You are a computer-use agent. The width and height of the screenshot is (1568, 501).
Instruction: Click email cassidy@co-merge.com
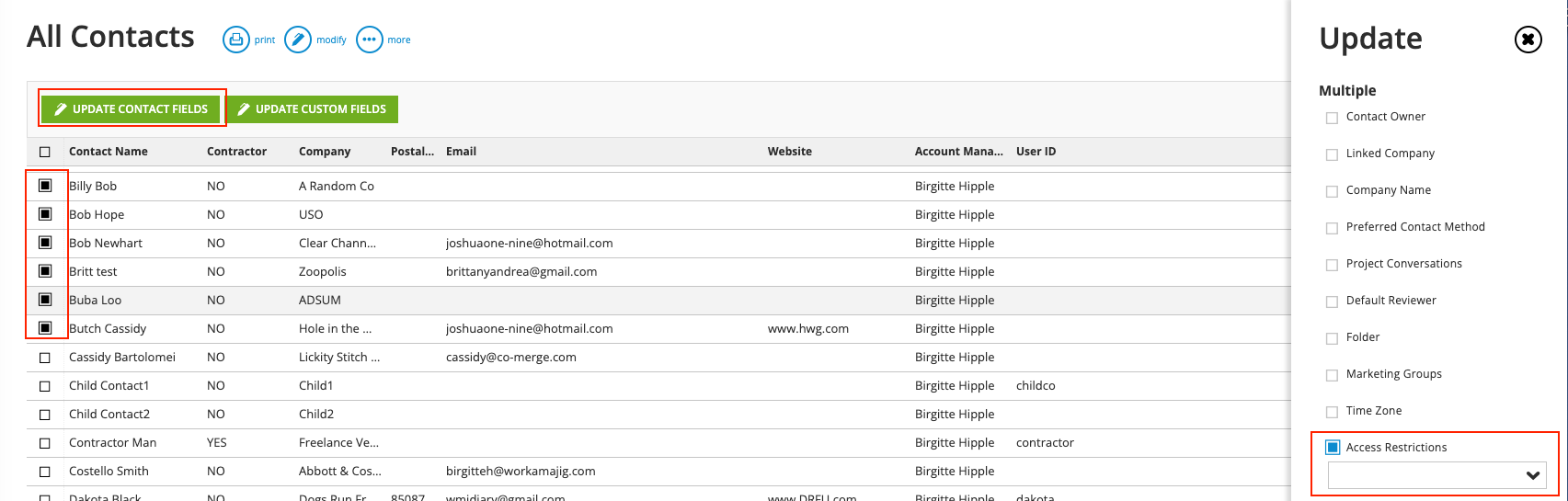[511, 357]
